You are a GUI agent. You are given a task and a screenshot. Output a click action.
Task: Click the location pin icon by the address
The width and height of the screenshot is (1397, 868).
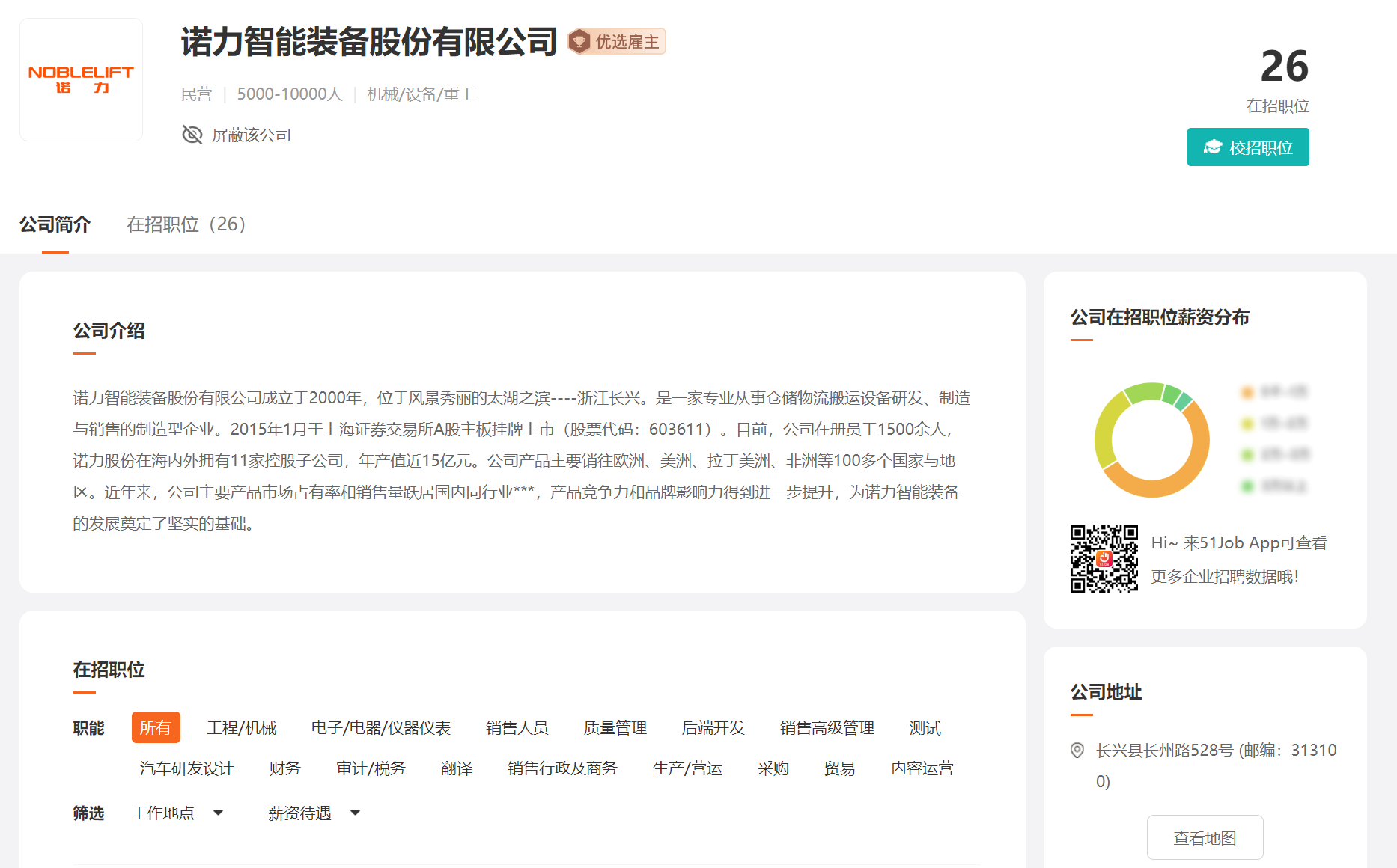click(x=1077, y=750)
